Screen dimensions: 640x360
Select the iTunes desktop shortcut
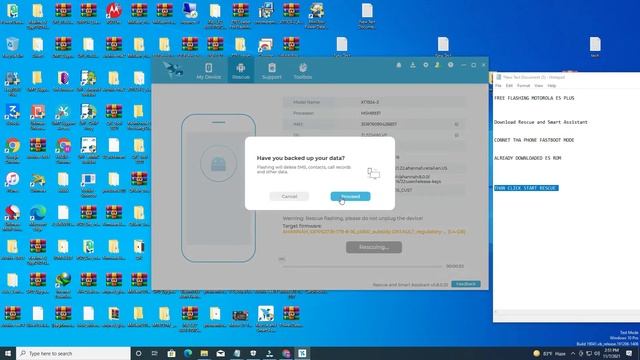[x=13, y=182]
